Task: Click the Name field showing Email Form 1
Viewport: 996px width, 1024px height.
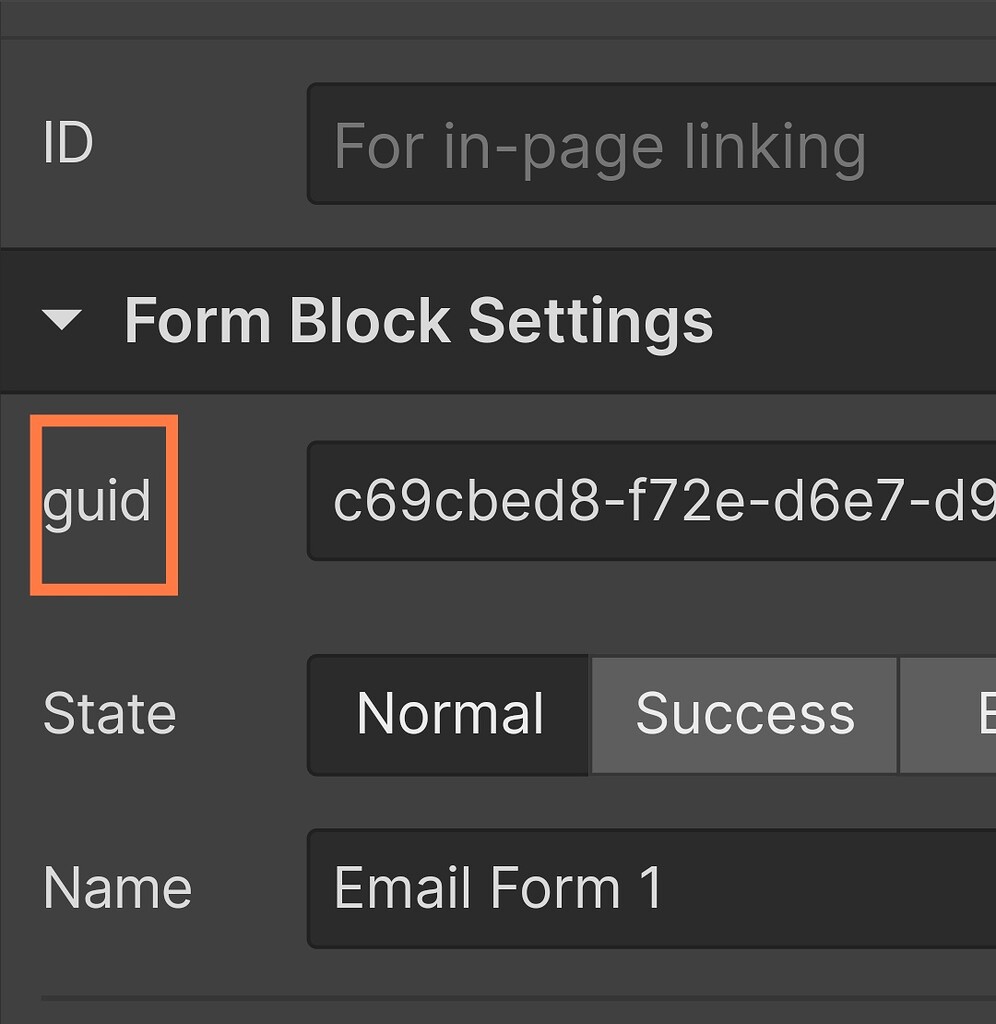Action: coord(650,888)
